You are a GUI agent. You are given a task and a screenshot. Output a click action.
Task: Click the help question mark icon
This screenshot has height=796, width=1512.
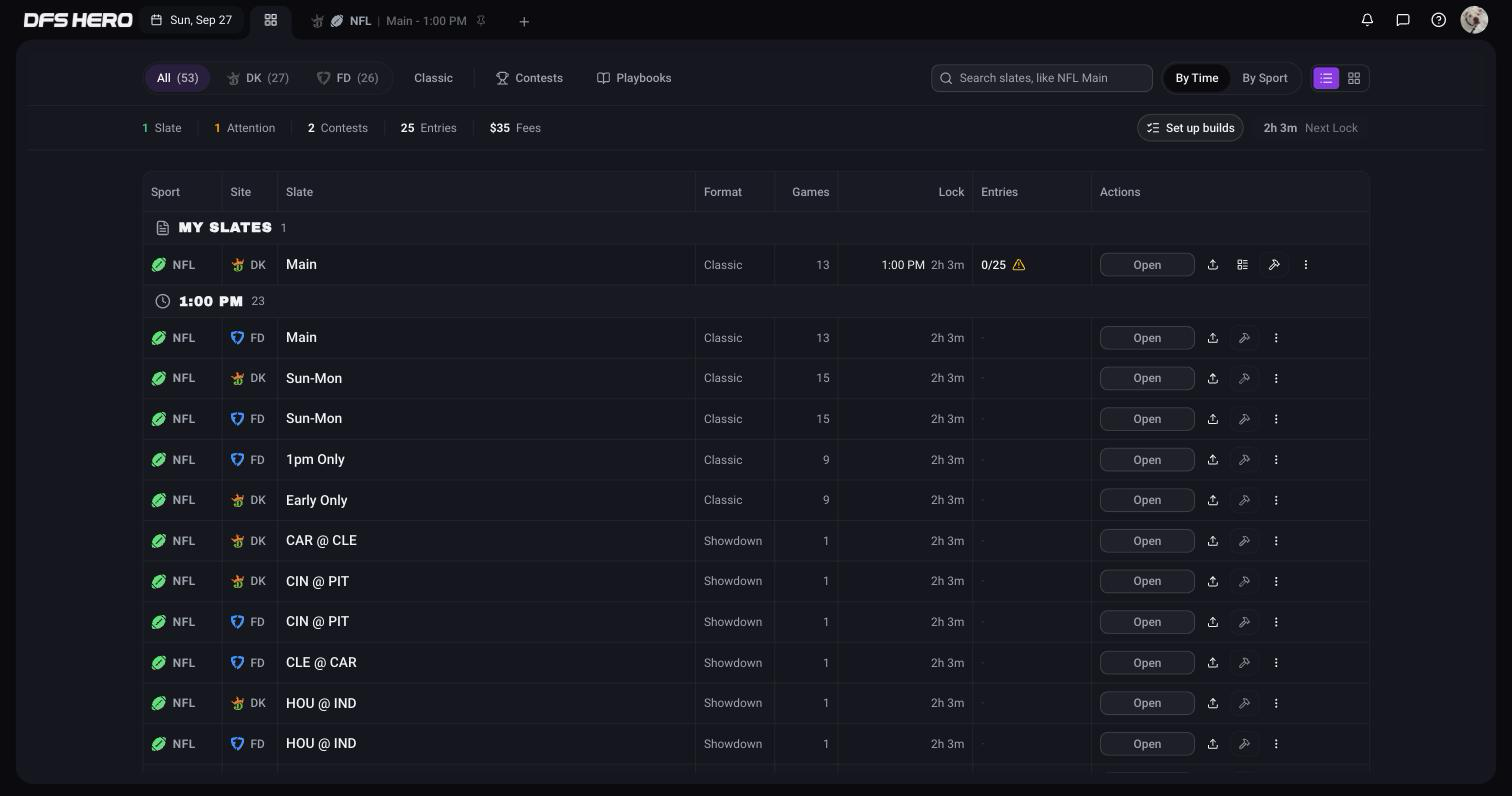(1438, 20)
